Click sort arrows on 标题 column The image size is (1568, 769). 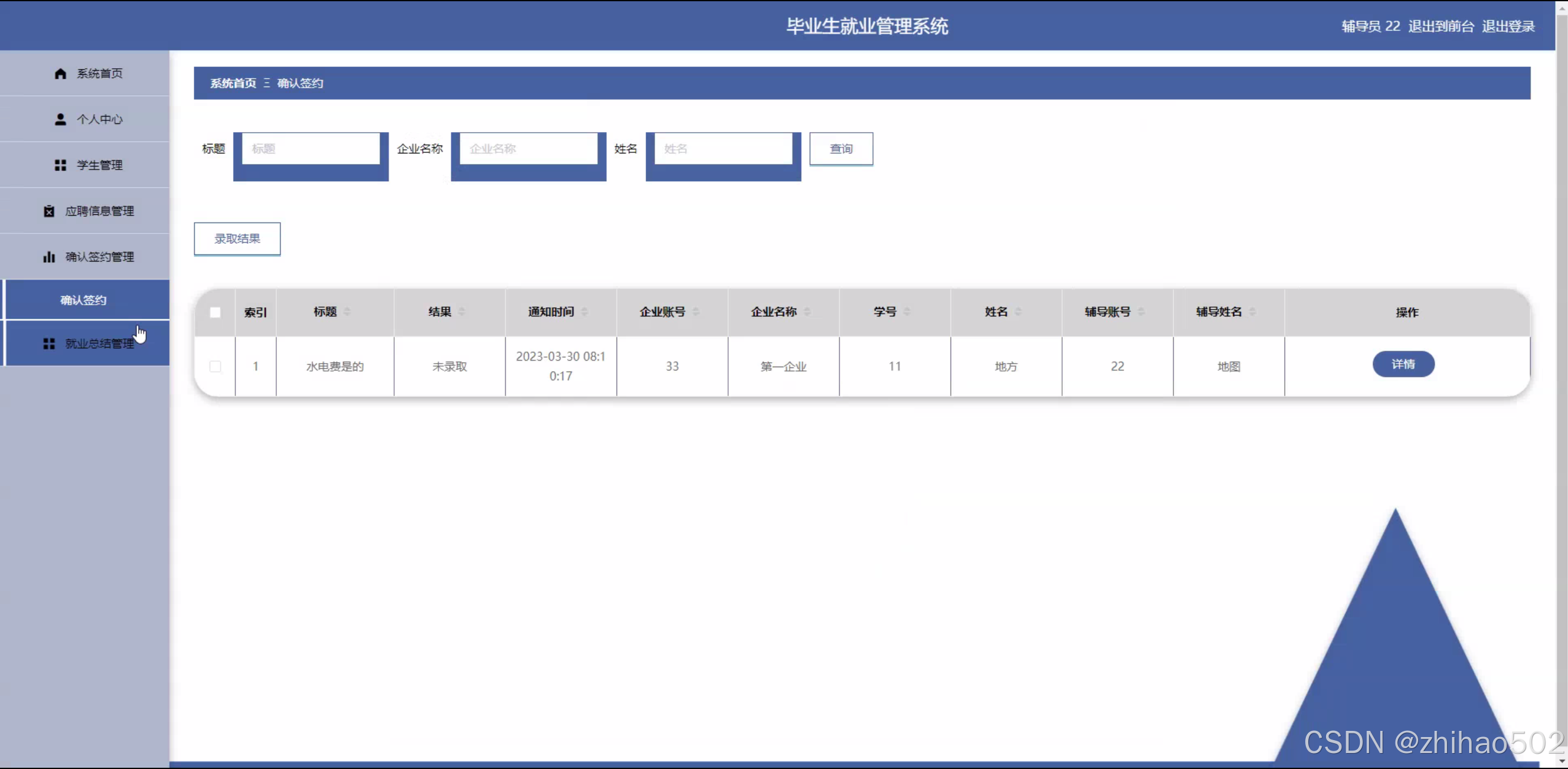coord(347,311)
